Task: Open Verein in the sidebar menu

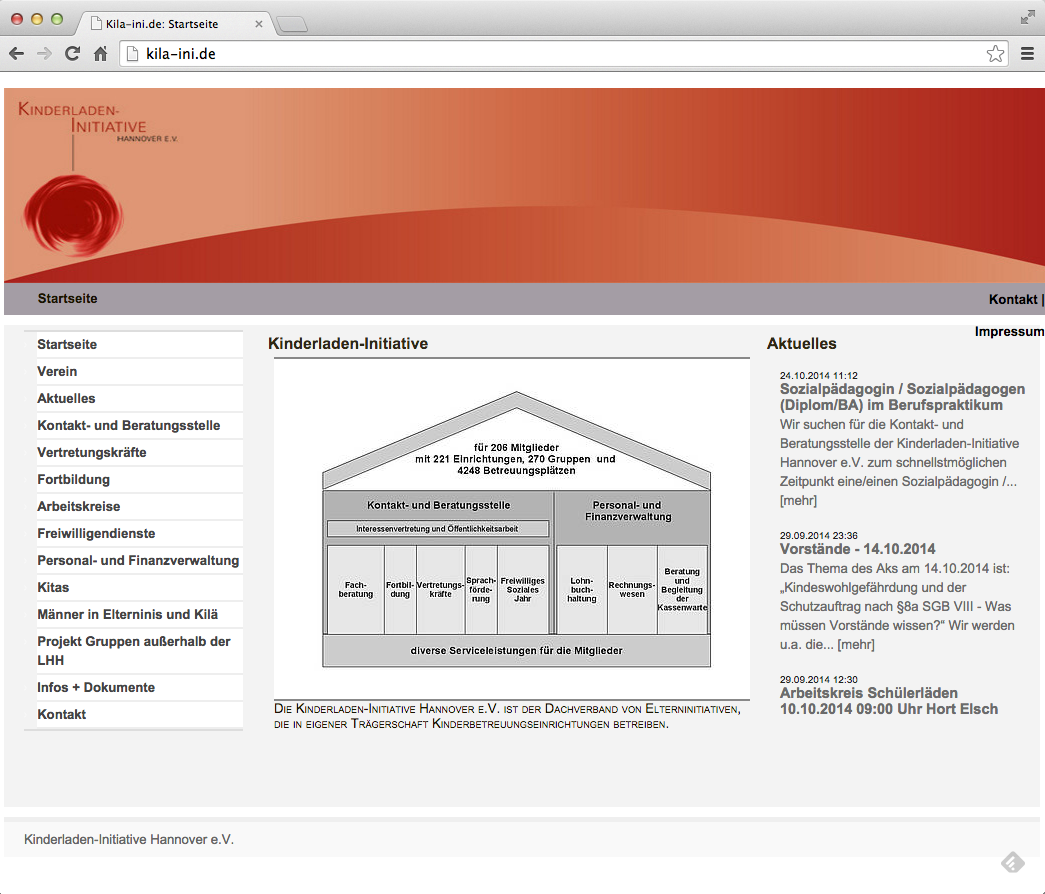Action: pos(57,371)
